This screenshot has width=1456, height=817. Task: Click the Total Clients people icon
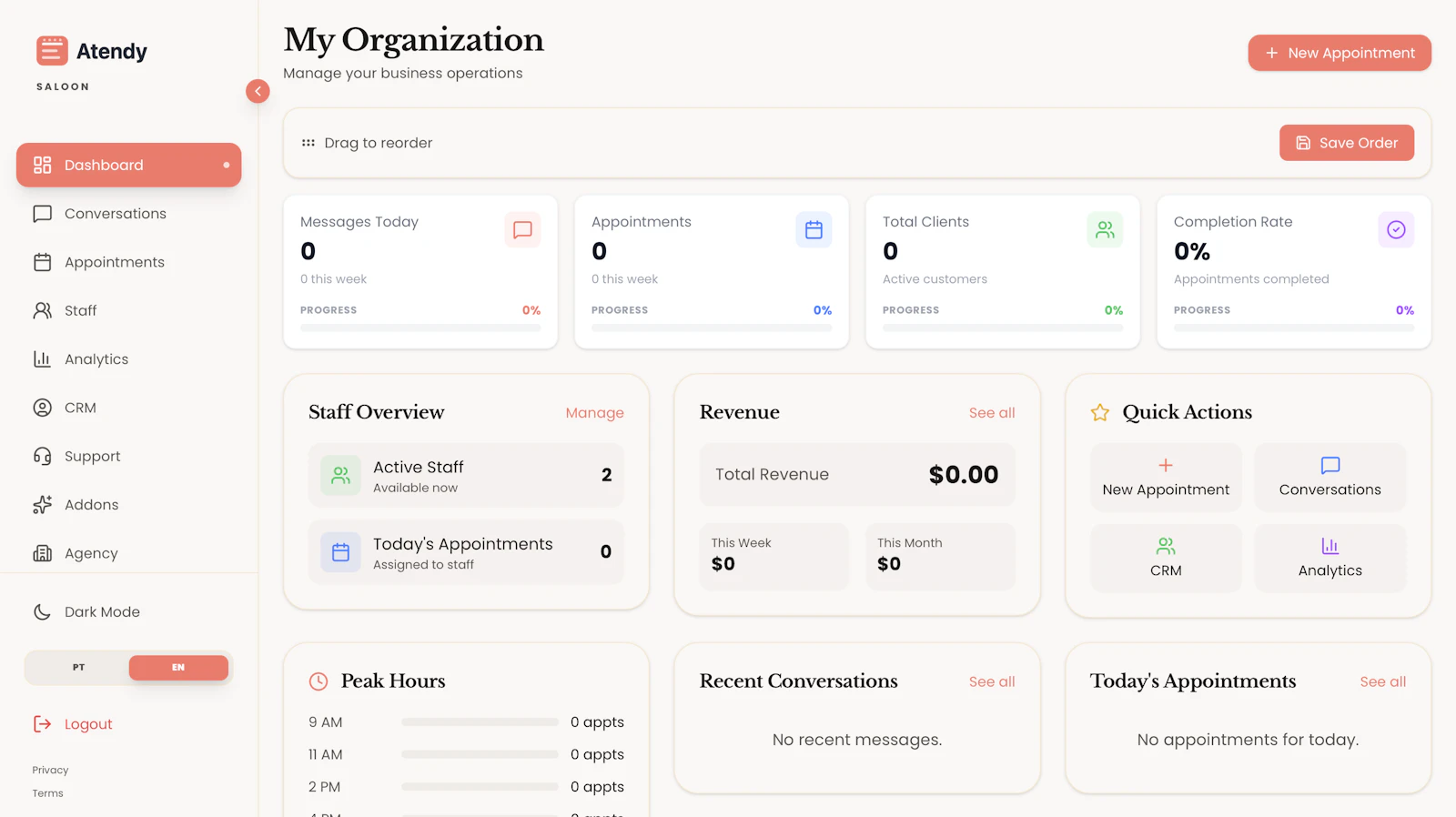[1105, 230]
